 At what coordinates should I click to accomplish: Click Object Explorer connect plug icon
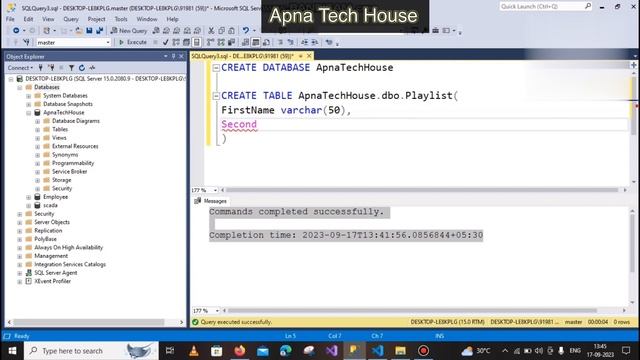(x=40, y=68)
